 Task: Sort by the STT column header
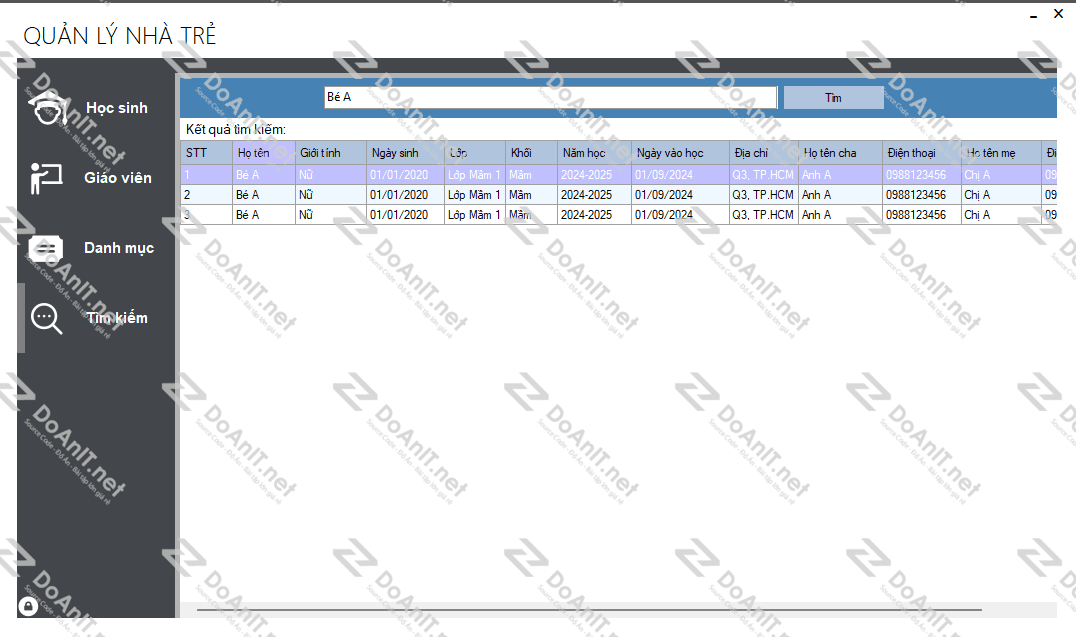pos(207,153)
